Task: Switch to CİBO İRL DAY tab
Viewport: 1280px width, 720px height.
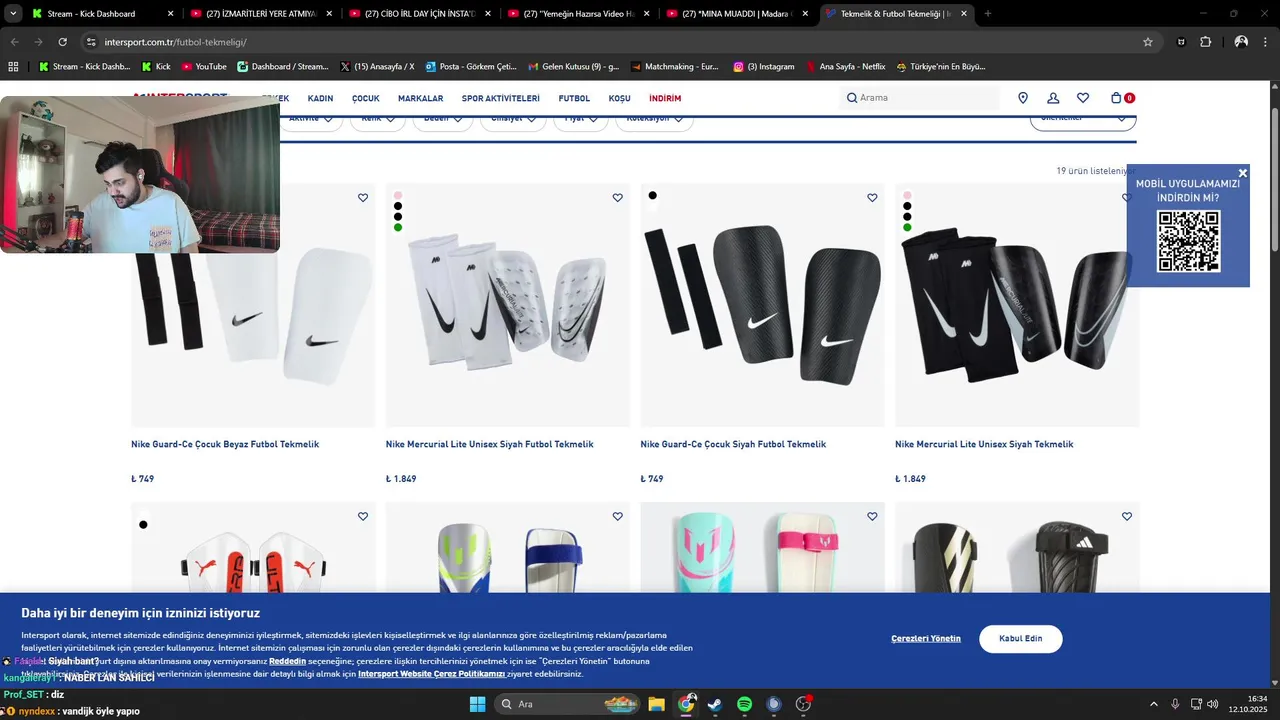Action: [x=420, y=14]
